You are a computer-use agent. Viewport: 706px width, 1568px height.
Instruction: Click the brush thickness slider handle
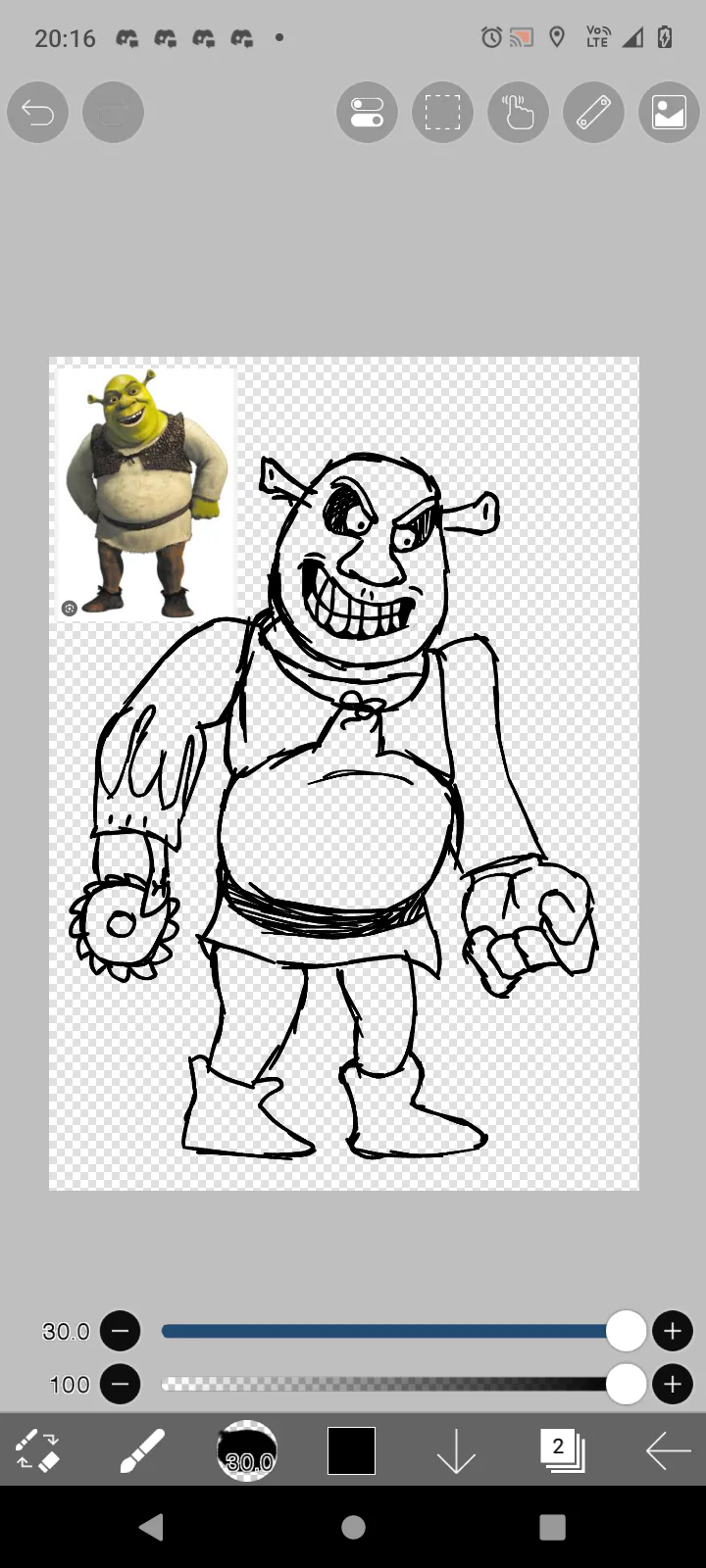(626, 1331)
